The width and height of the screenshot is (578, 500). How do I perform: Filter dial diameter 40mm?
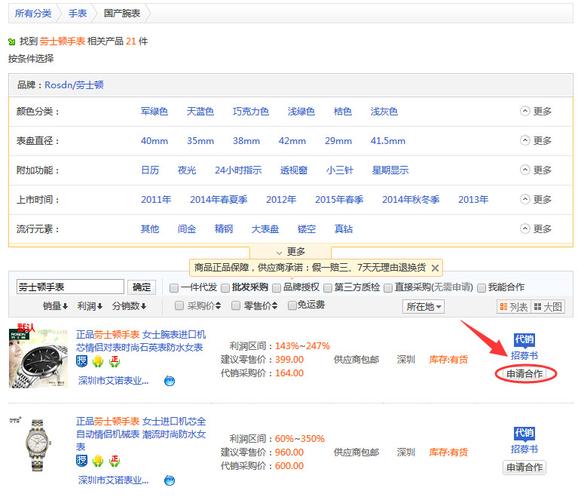click(154, 141)
